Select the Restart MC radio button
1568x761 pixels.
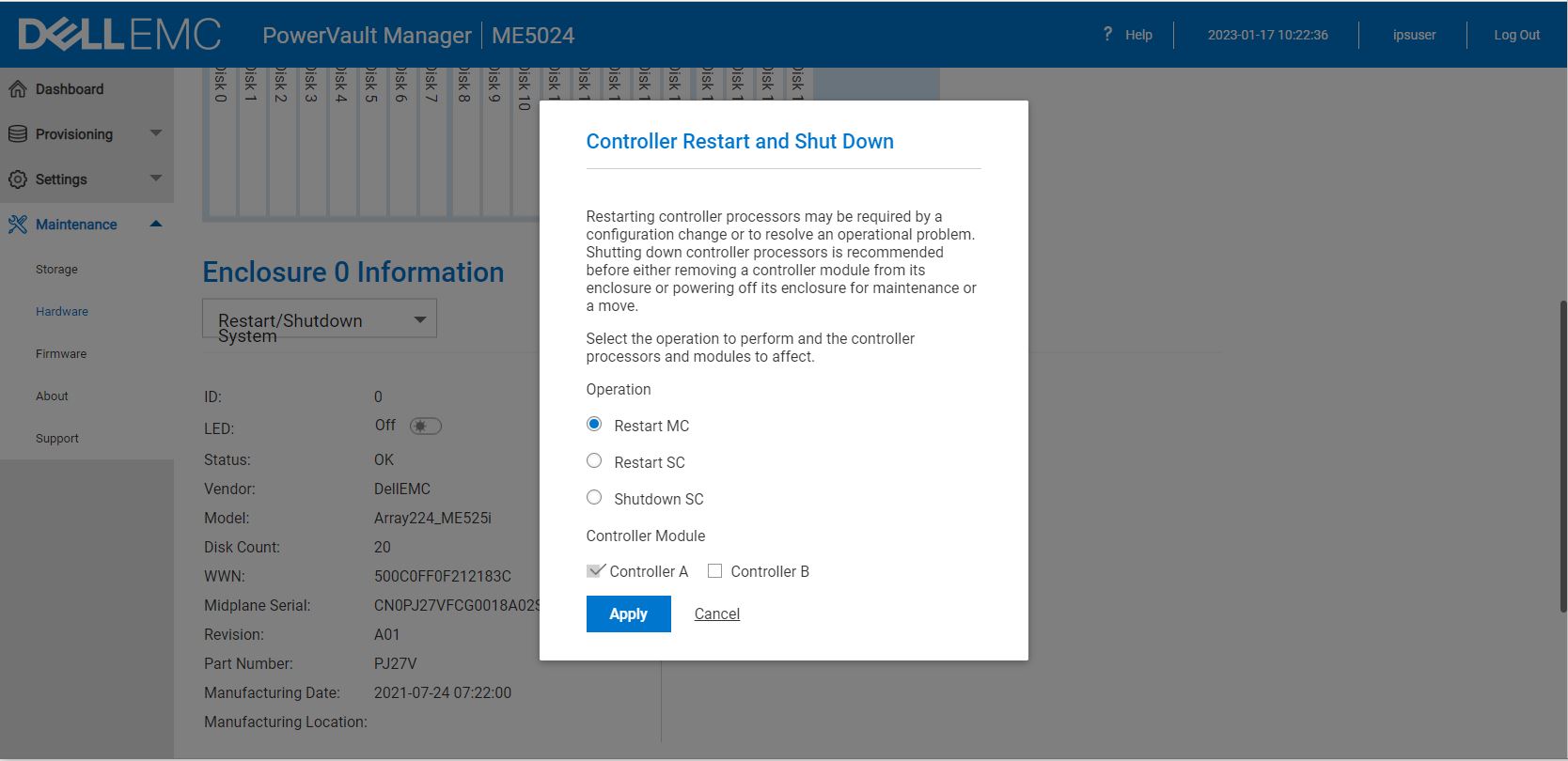(x=594, y=425)
